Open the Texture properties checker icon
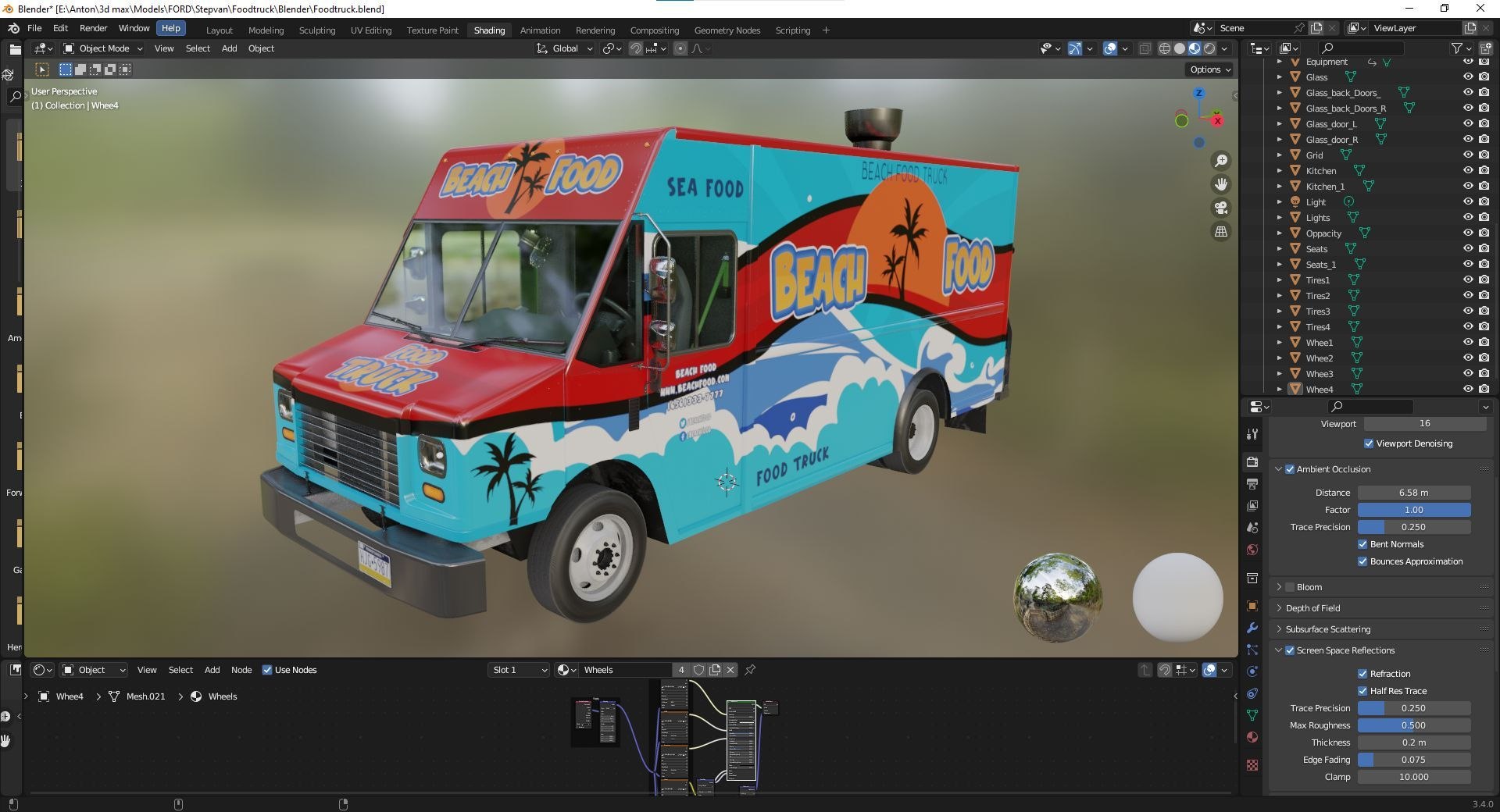 pos(1252,765)
